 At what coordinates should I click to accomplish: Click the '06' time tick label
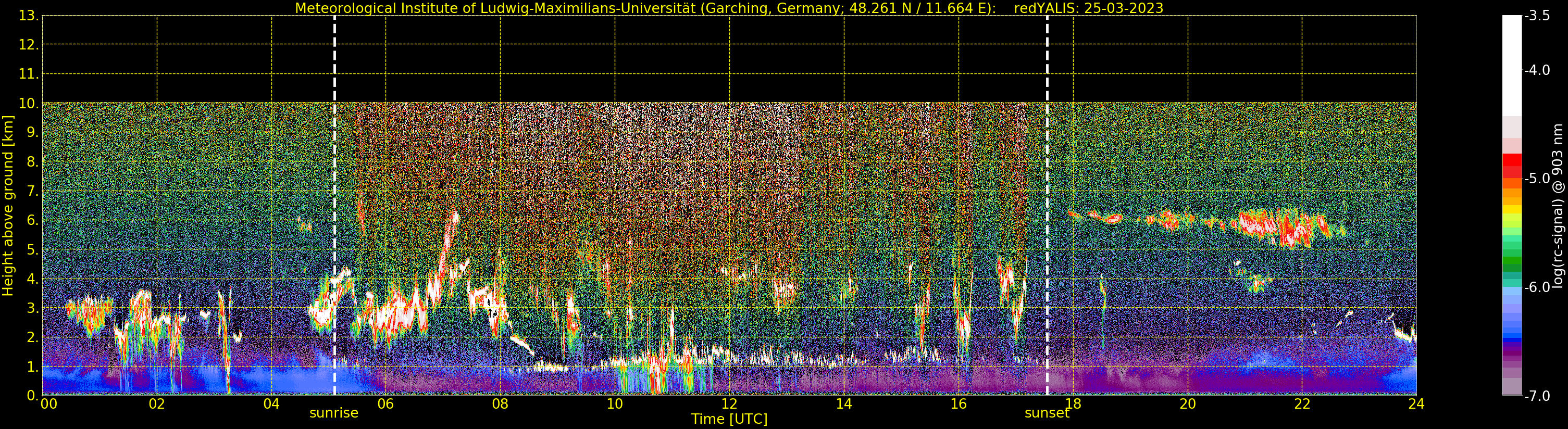(x=386, y=404)
